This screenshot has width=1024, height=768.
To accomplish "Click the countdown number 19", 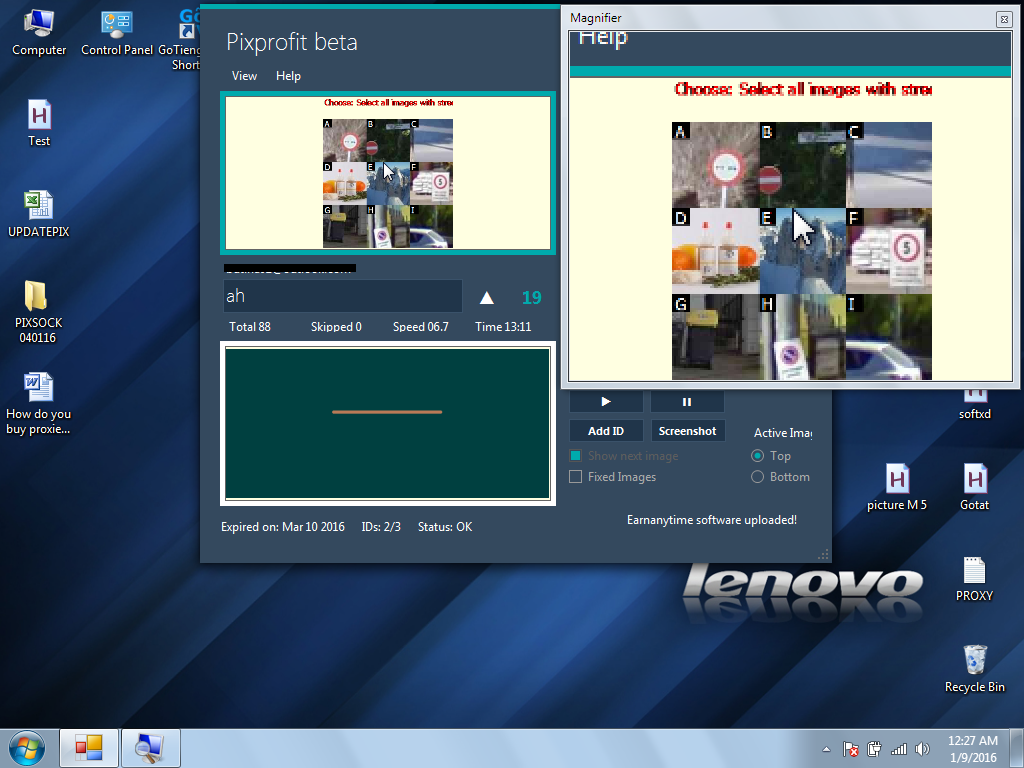I will pyautogui.click(x=532, y=298).
